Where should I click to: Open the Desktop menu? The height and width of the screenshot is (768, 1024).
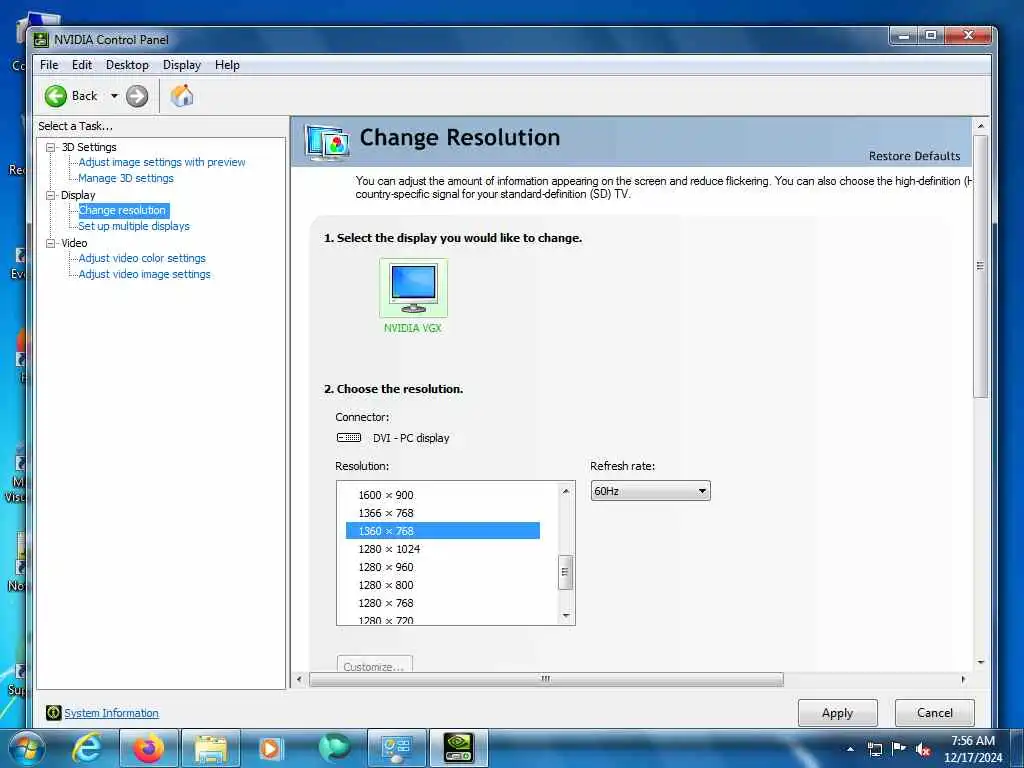click(x=127, y=65)
